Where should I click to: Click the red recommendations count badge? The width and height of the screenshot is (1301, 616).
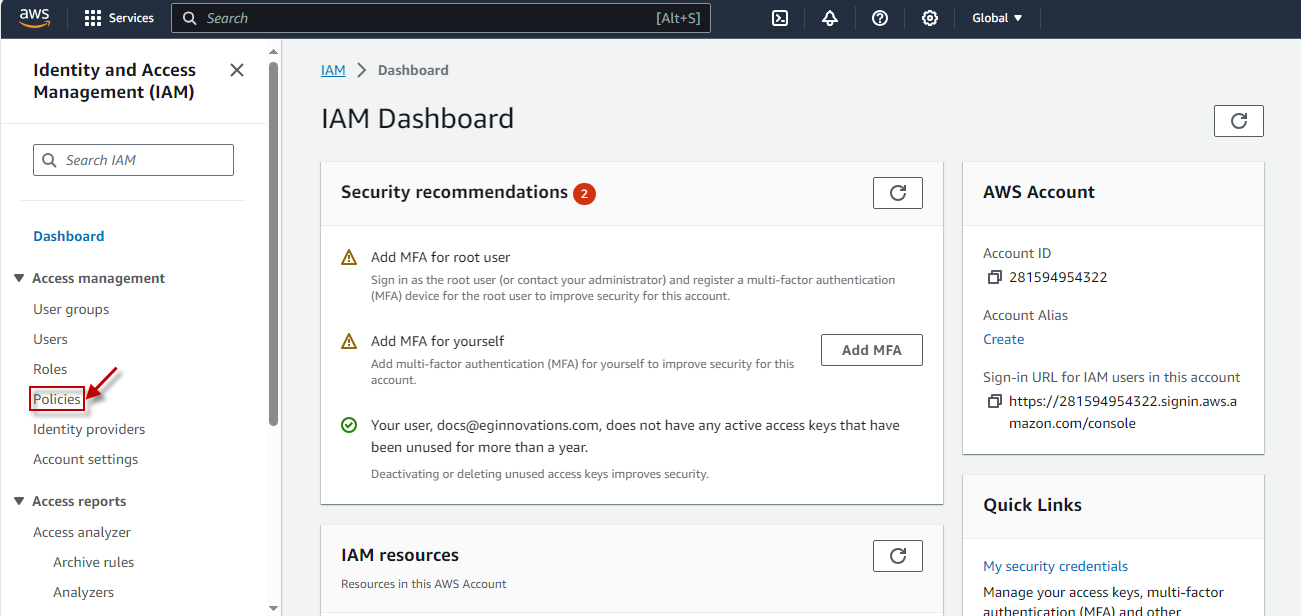(584, 193)
